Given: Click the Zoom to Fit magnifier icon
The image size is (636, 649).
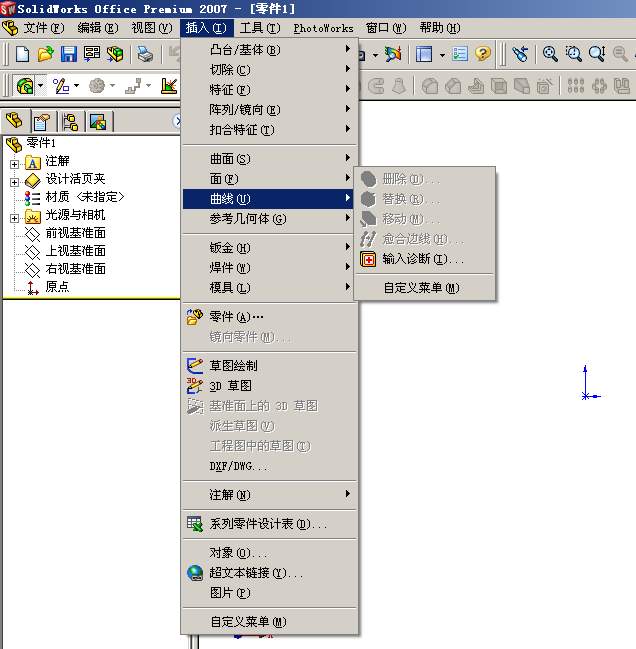Looking at the screenshot, I should coord(550,54).
